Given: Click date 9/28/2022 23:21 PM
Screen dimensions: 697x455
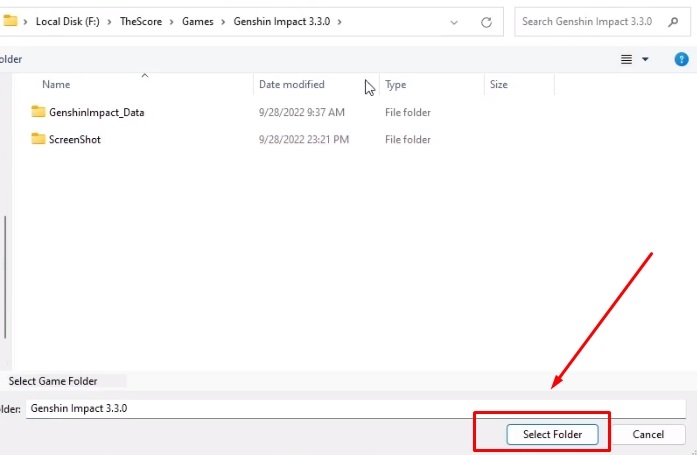Looking at the screenshot, I should click(304, 140).
